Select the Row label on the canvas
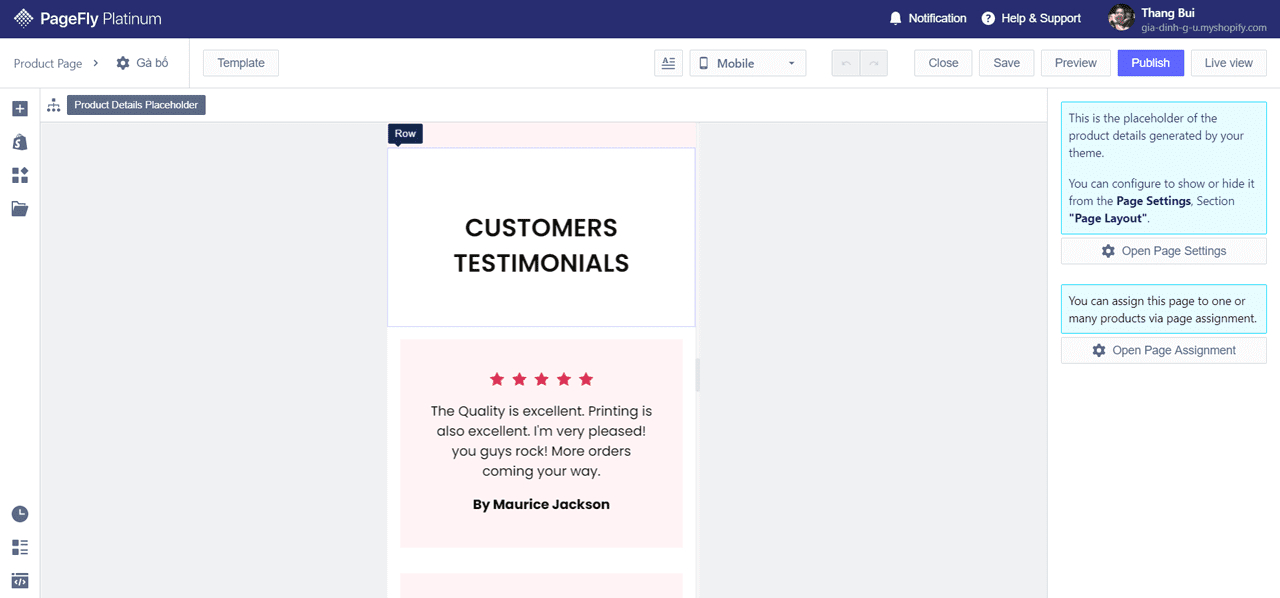The height and width of the screenshot is (598, 1280). point(404,133)
